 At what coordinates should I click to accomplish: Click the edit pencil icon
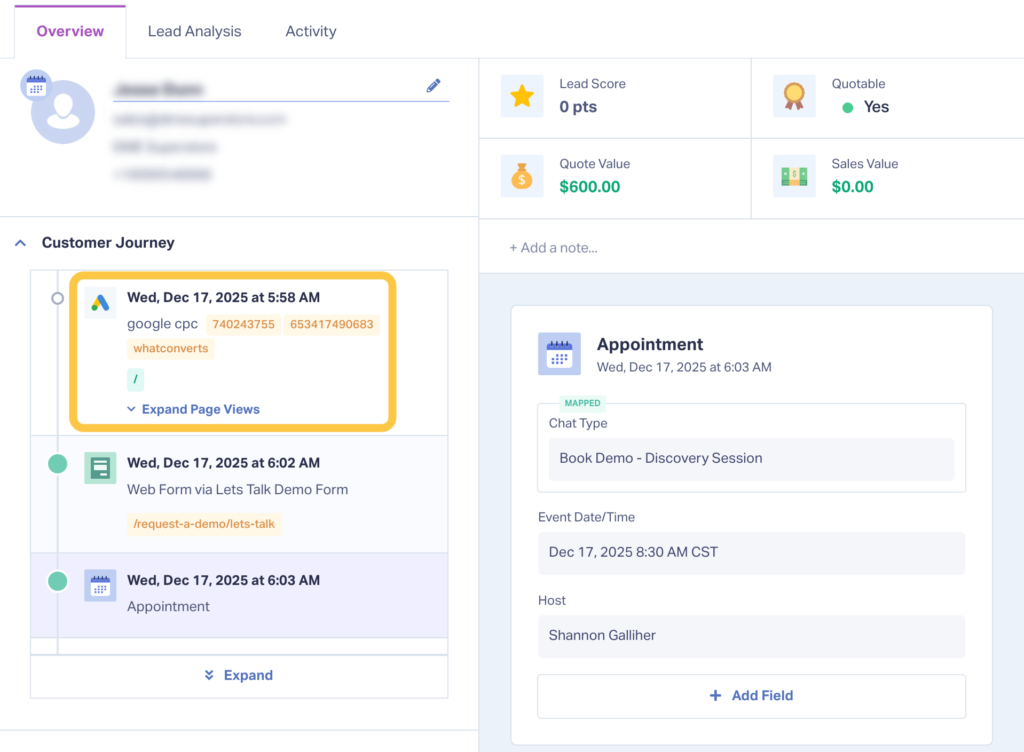point(433,87)
